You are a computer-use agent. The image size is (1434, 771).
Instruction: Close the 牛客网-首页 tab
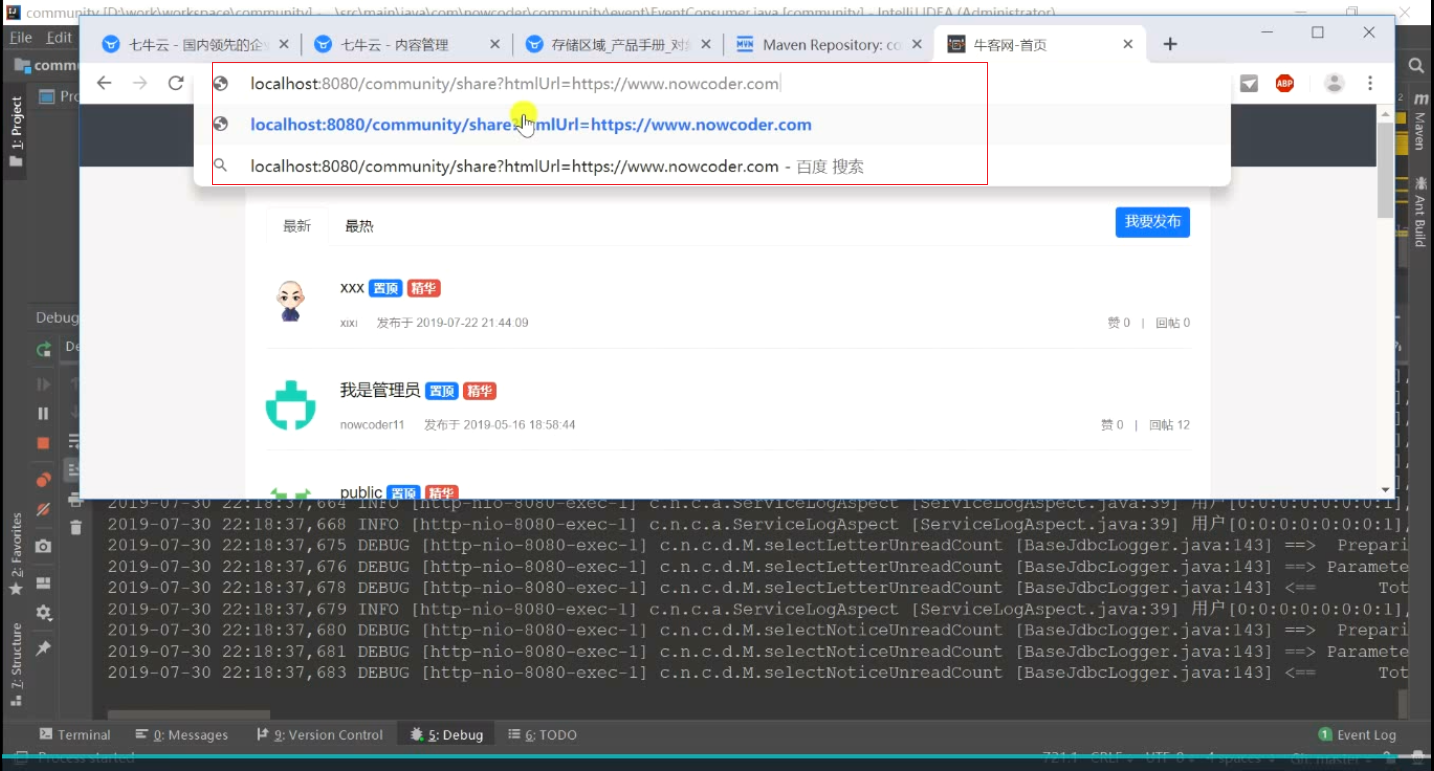pos(1129,44)
